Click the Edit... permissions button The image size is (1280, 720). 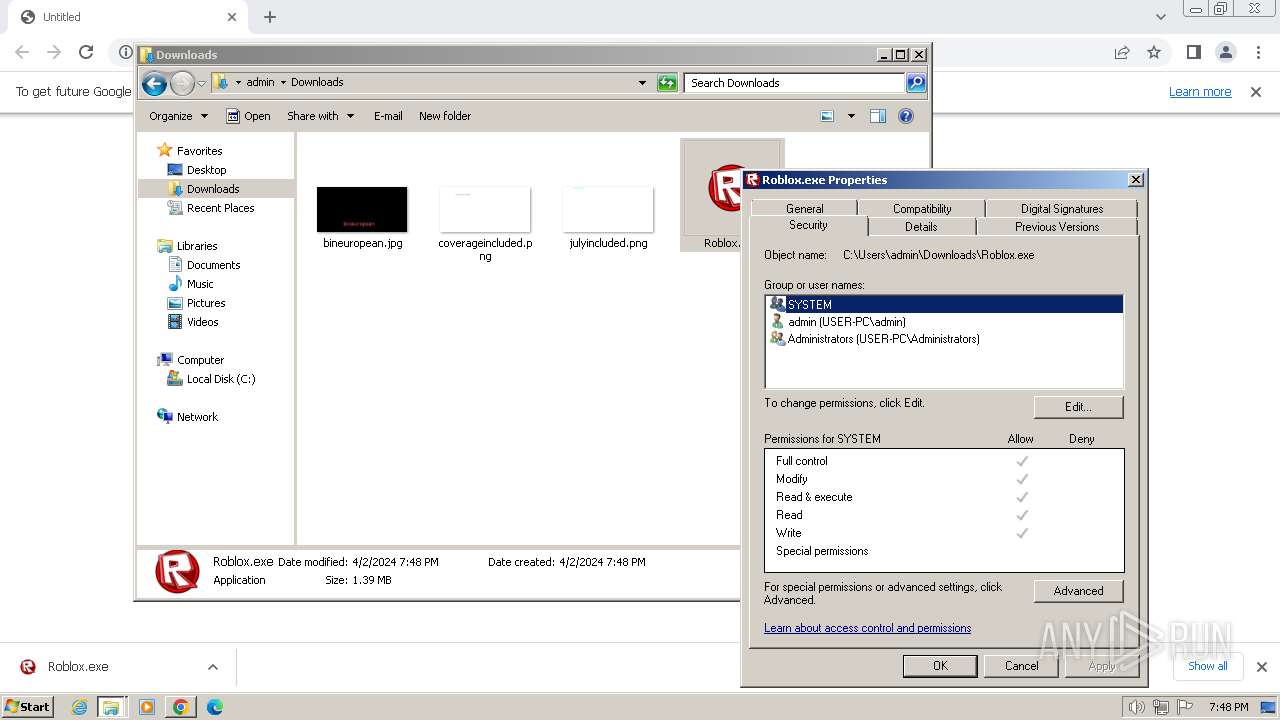(1078, 407)
